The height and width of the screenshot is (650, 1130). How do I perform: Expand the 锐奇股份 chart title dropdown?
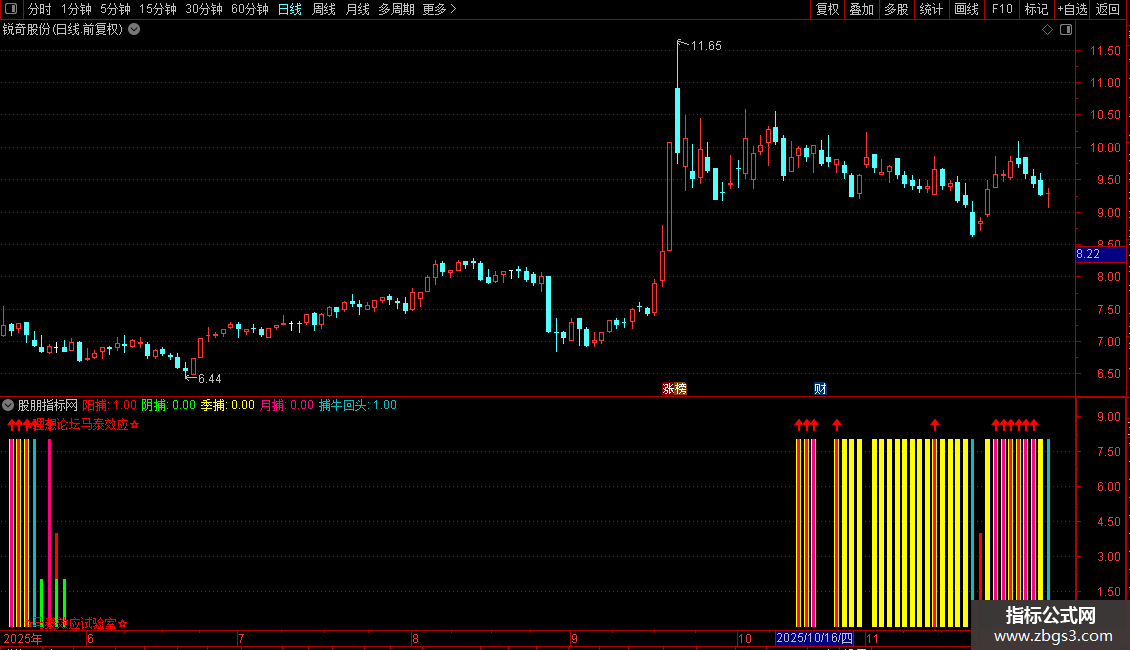pos(134,30)
